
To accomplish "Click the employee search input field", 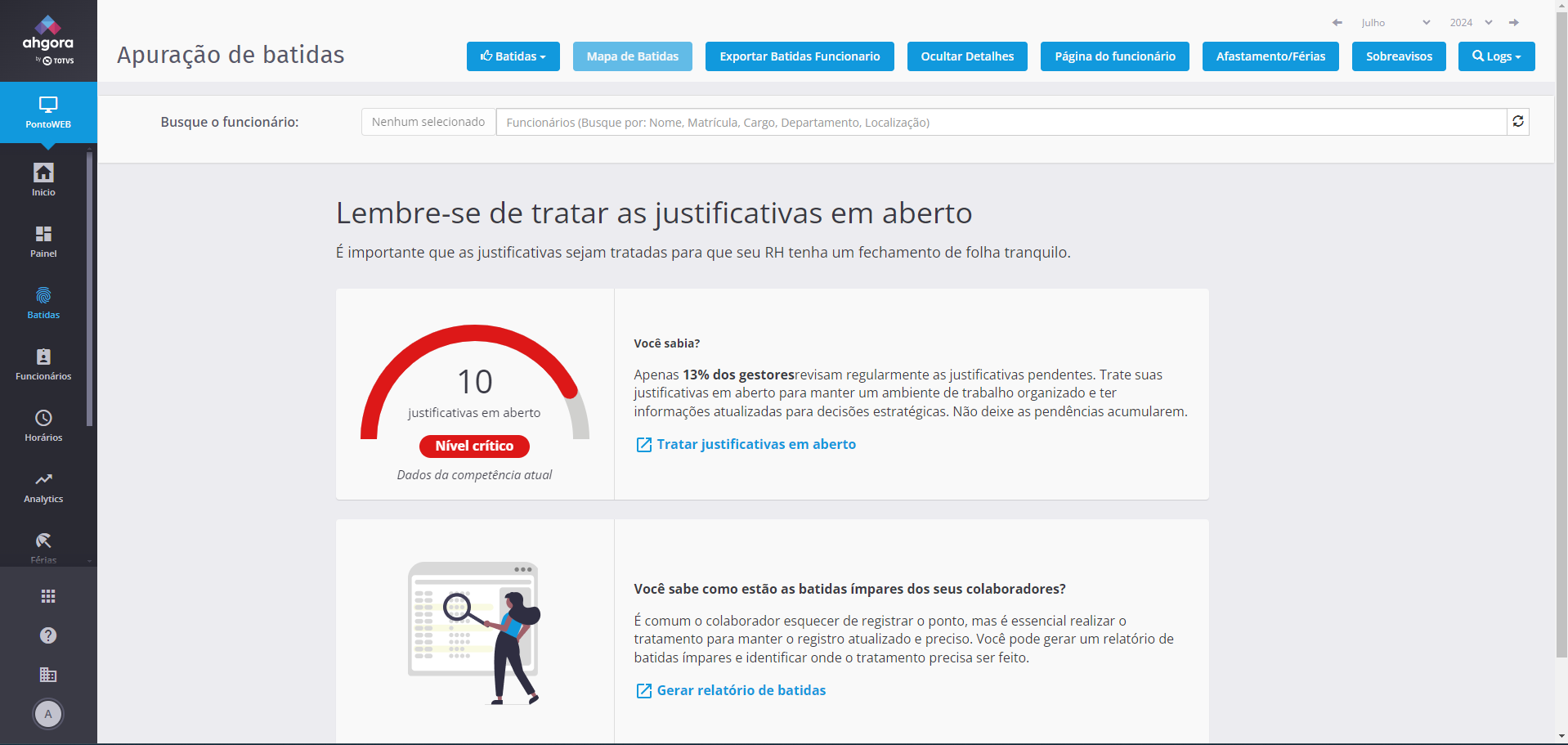I will (1001, 122).
